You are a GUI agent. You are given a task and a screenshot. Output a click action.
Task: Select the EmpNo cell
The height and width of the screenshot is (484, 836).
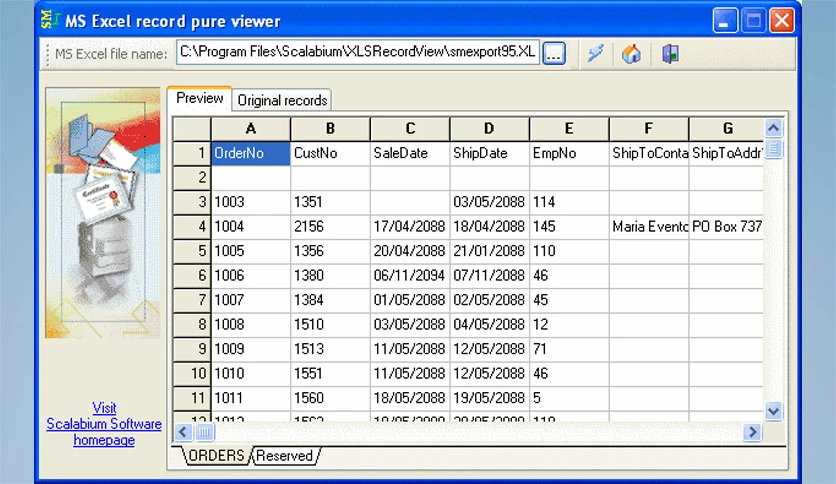tap(569, 154)
